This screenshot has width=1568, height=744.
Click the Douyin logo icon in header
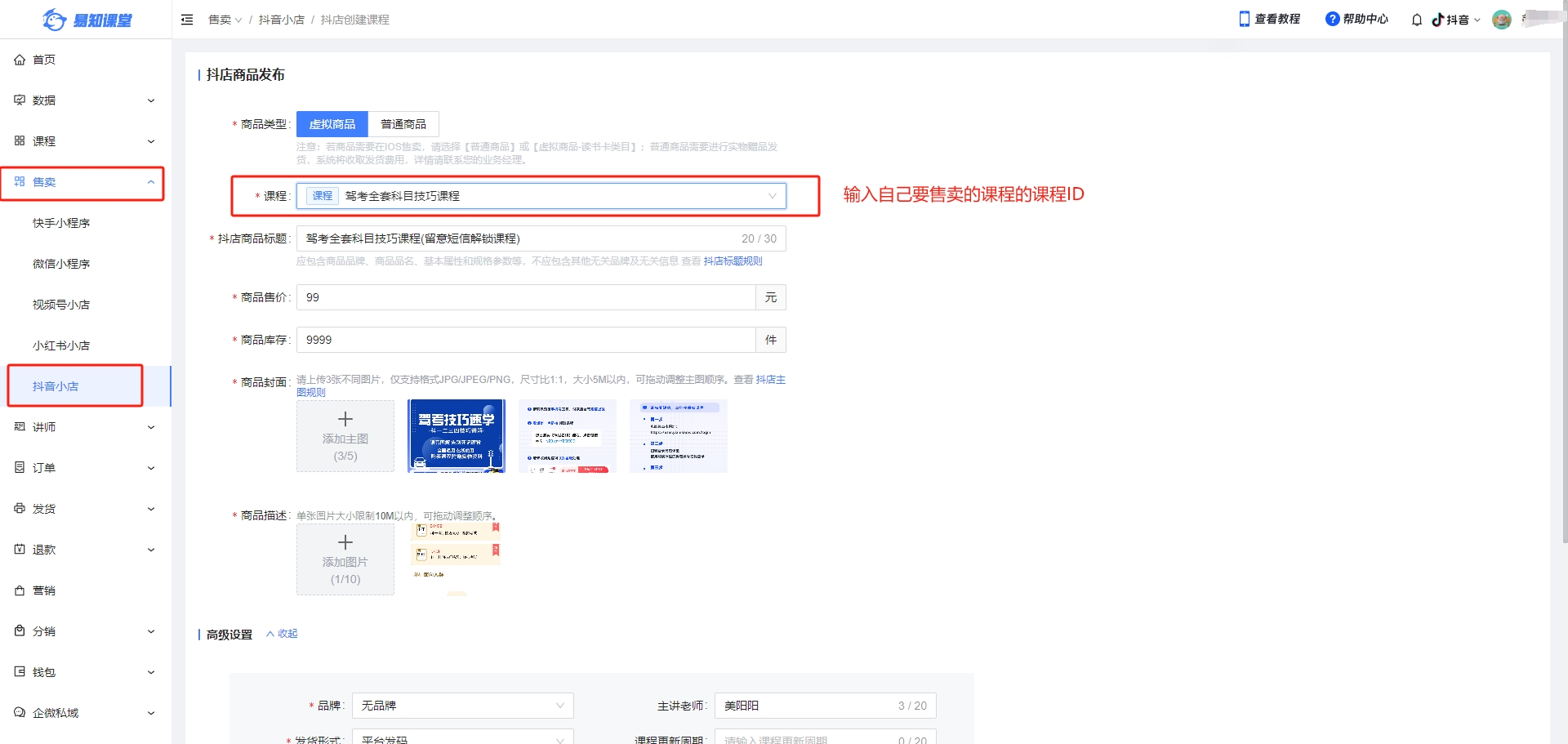point(1438,20)
